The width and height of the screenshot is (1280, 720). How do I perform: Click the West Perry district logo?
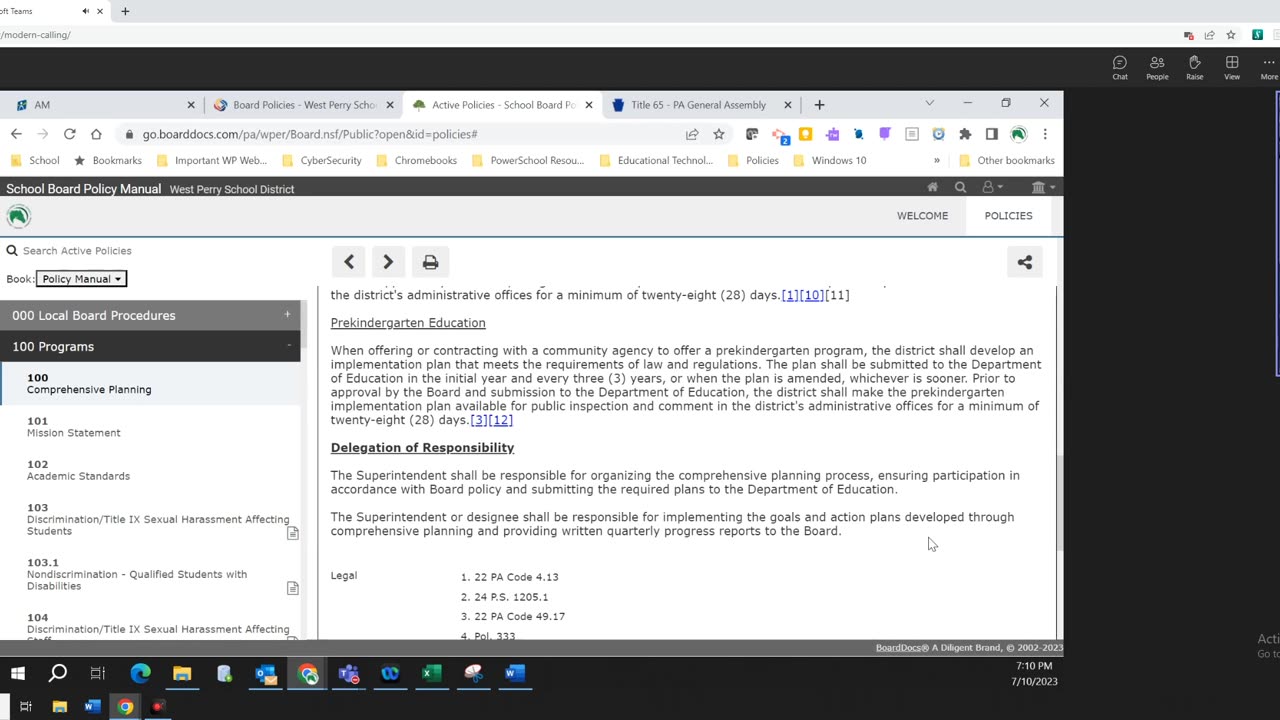click(x=18, y=216)
